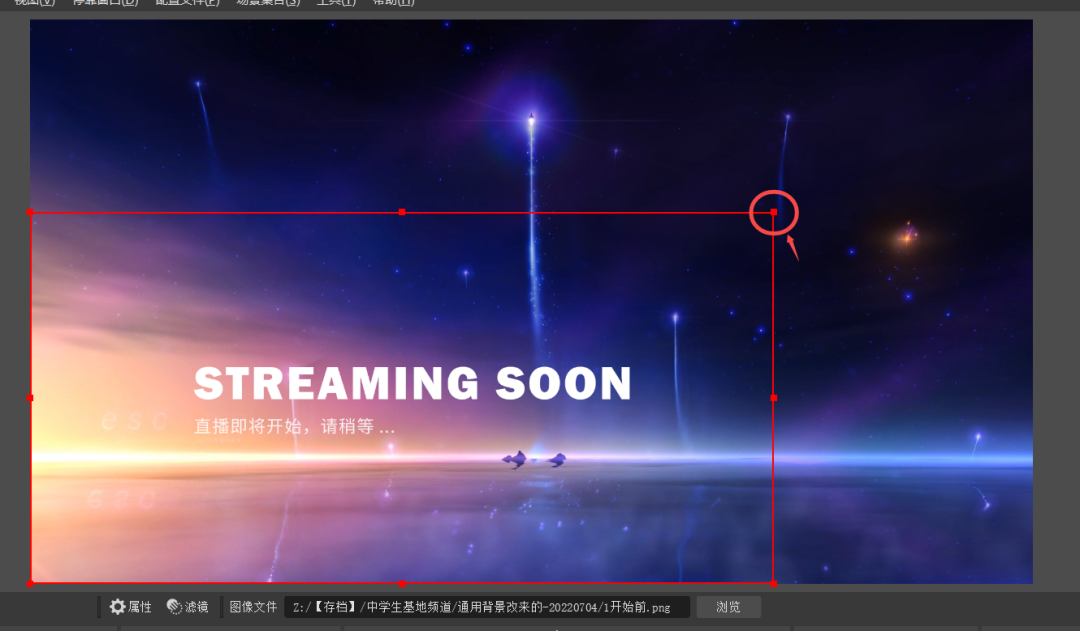Open the 视图(V) menu
Screen dimensions: 1080x631
pyautogui.click(x=34, y=3)
